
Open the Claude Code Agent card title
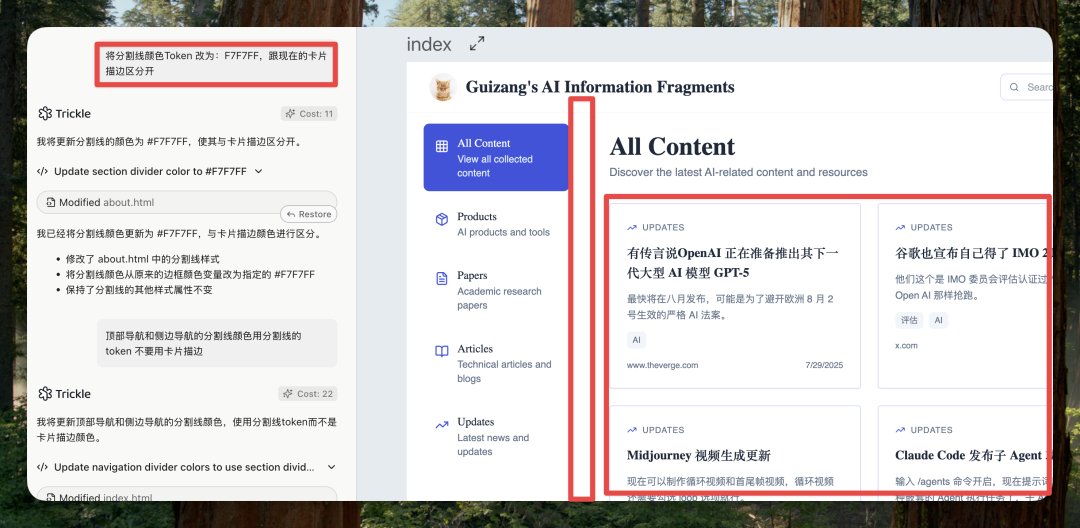(x=974, y=456)
